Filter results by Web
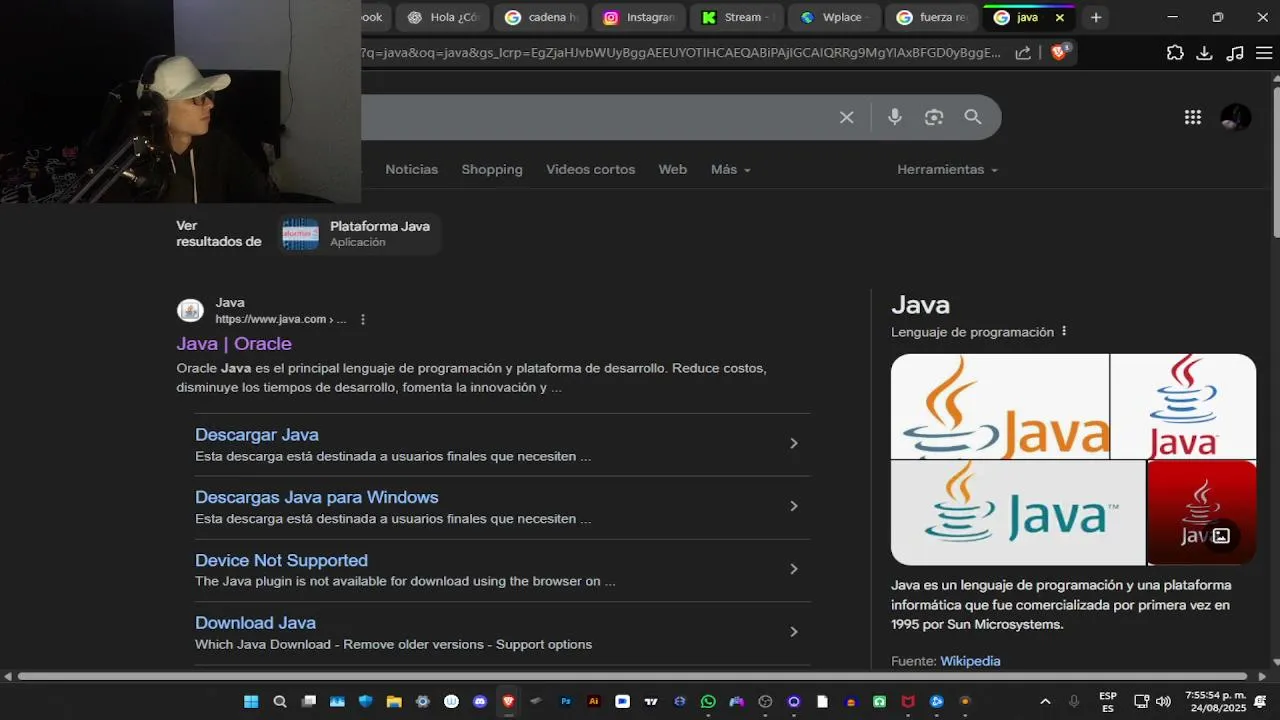This screenshot has height=720, width=1280. pos(673,170)
